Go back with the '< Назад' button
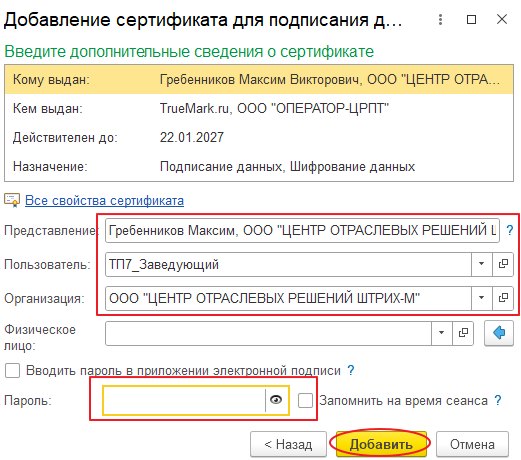The height and width of the screenshot is (460, 521). pos(288,444)
